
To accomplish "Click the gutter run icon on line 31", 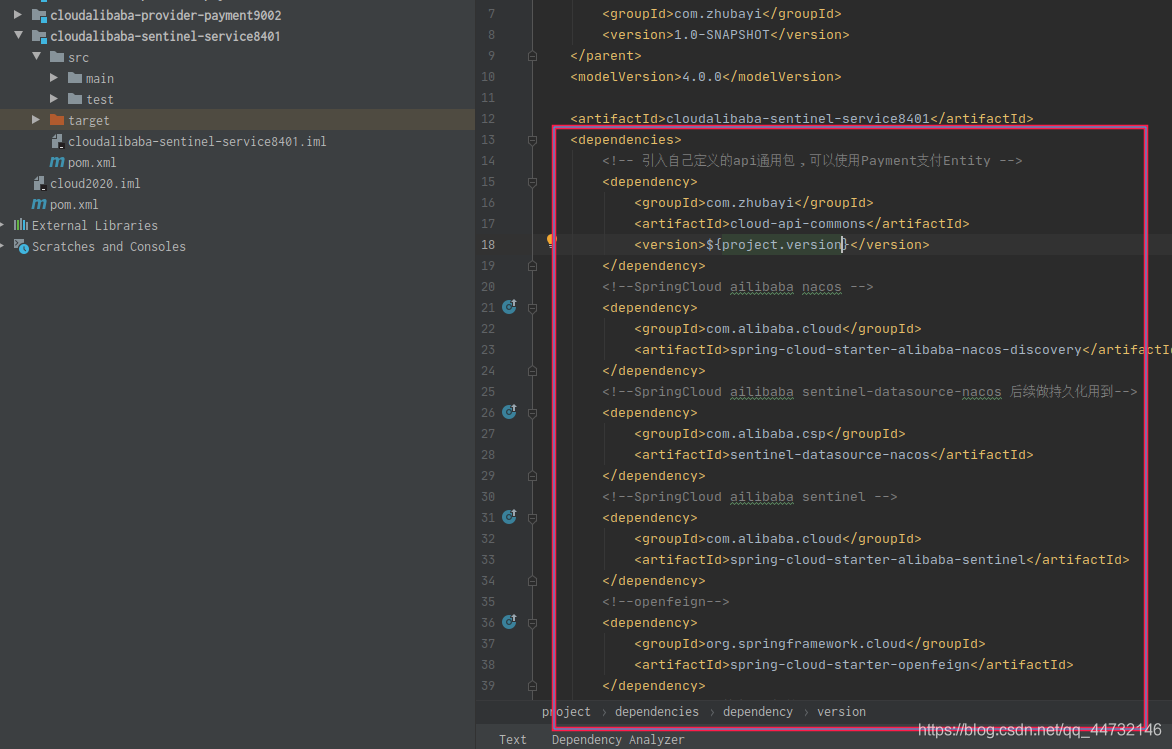I will [509, 517].
